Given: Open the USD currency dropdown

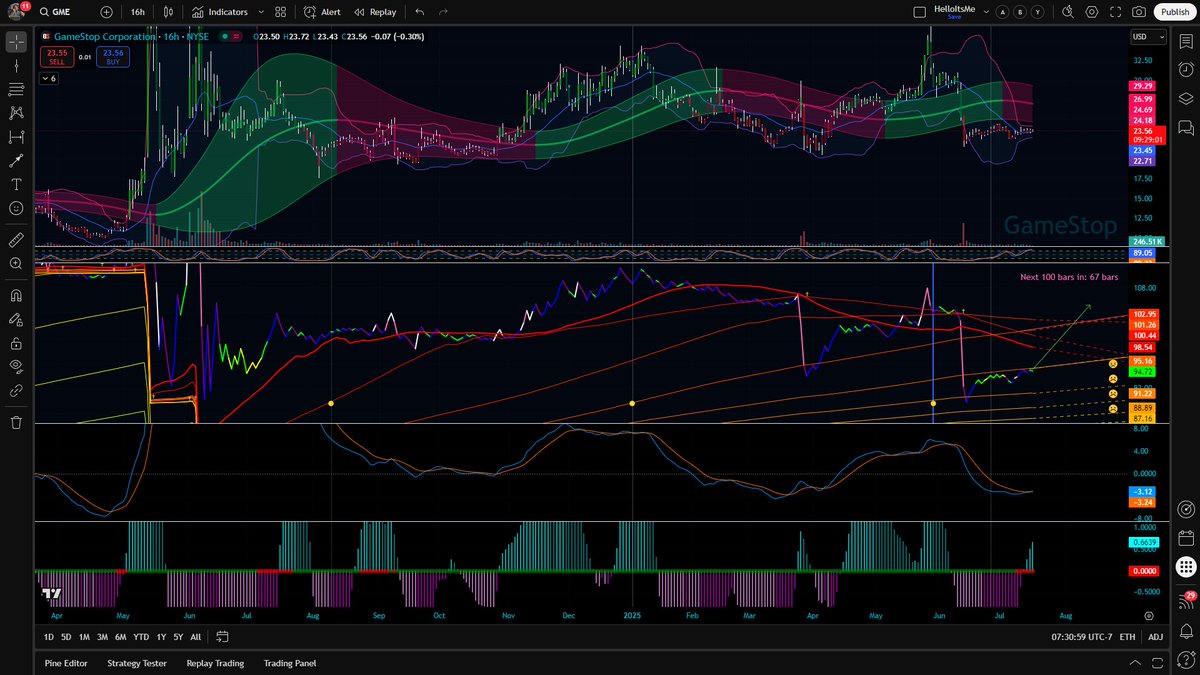Looking at the screenshot, I should point(1148,37).
